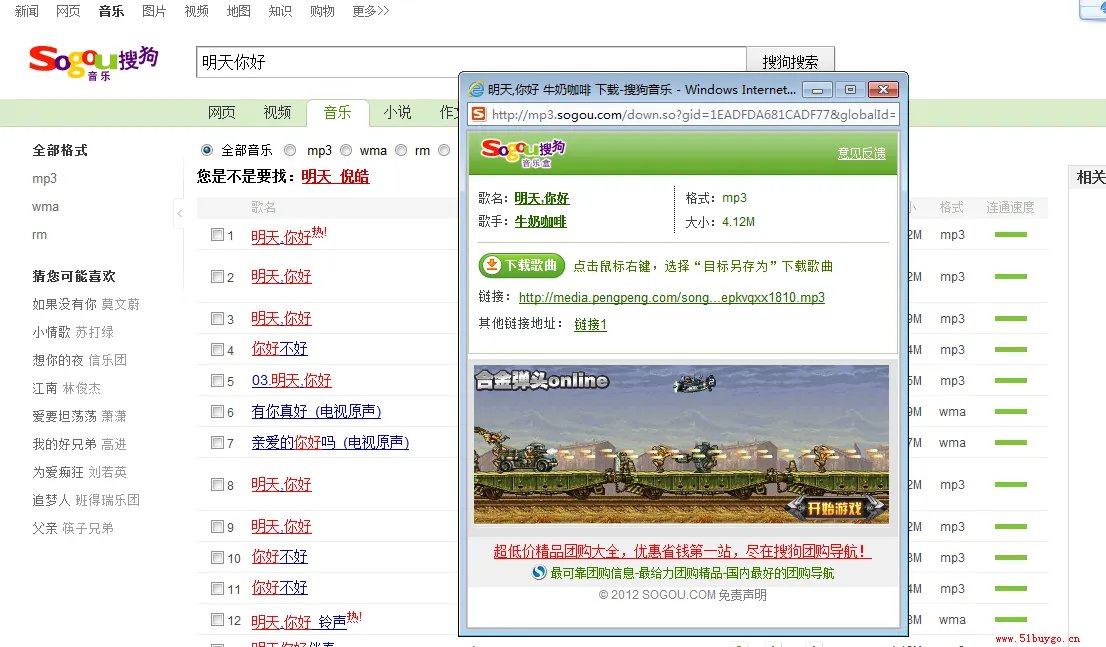The width and height of the screenshot is (1106, 647).
Task: Click the green download song button
Action: (522, 266)
